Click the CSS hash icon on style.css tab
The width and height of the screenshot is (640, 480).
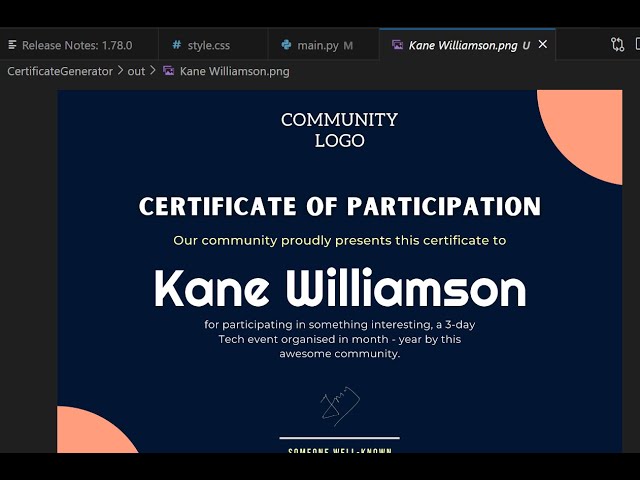[x=176, y=44]
